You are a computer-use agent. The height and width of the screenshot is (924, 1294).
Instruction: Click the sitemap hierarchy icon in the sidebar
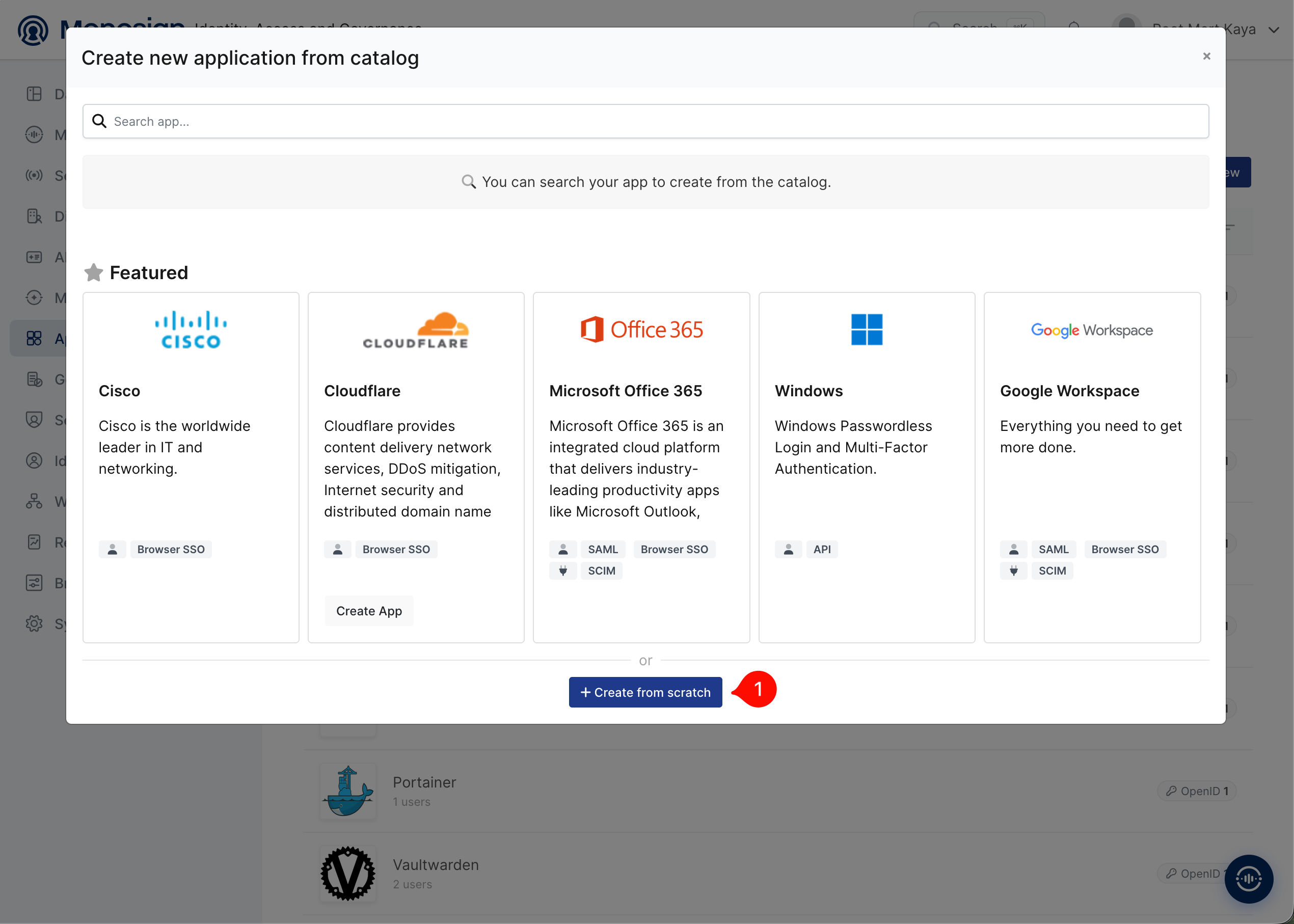[x=34, y=501]
